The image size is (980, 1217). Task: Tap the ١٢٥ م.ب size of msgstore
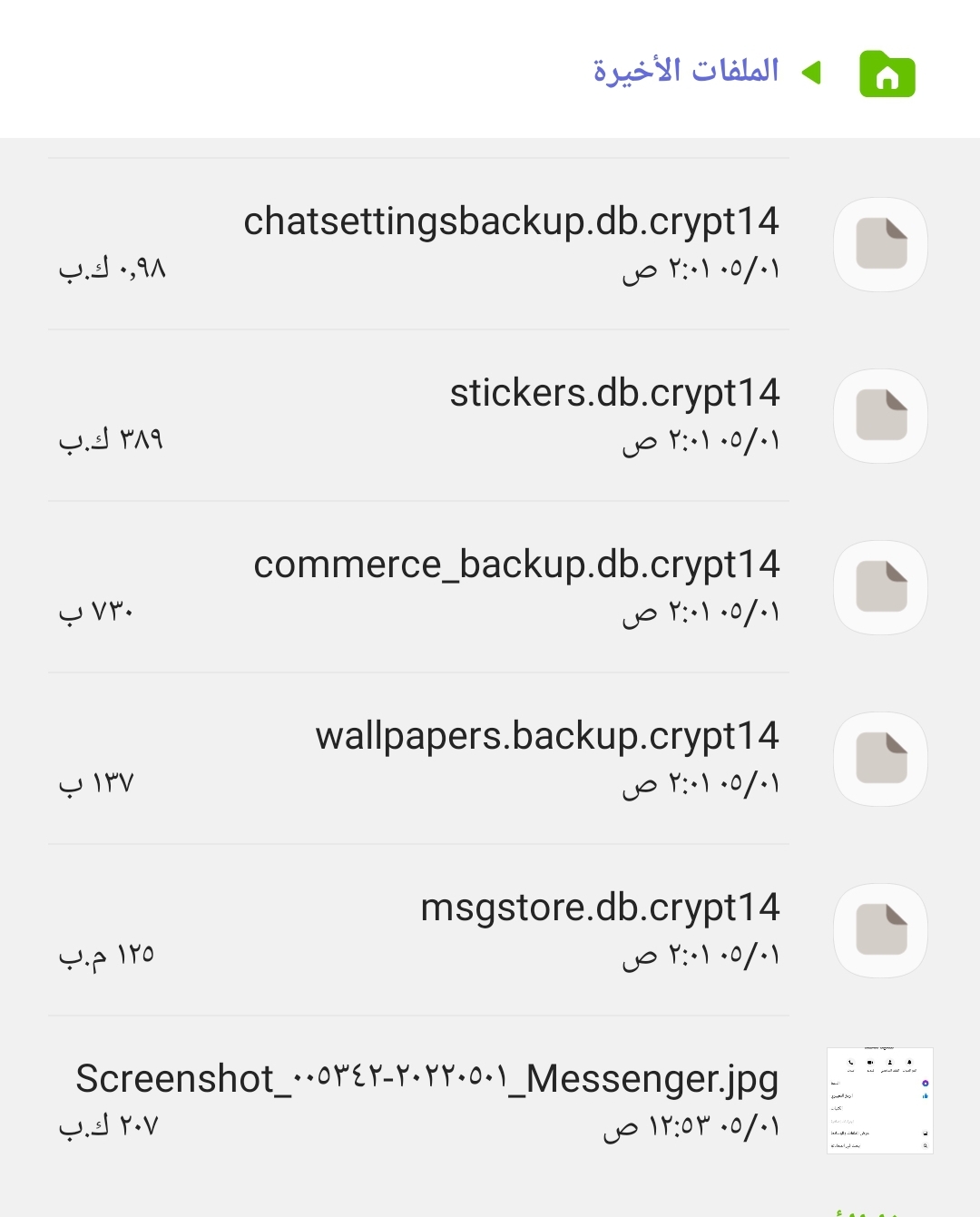[x=106, y=956]
